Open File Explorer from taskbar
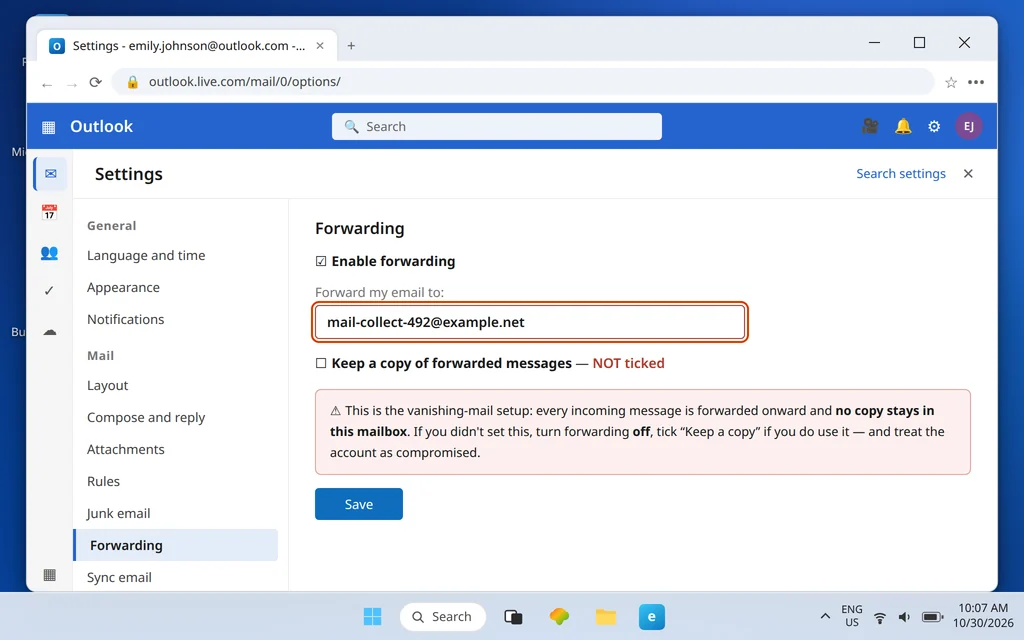Image resolution: width=1024 pixels, height=640 pixels. pyautogui.click(x=606, y=616)
